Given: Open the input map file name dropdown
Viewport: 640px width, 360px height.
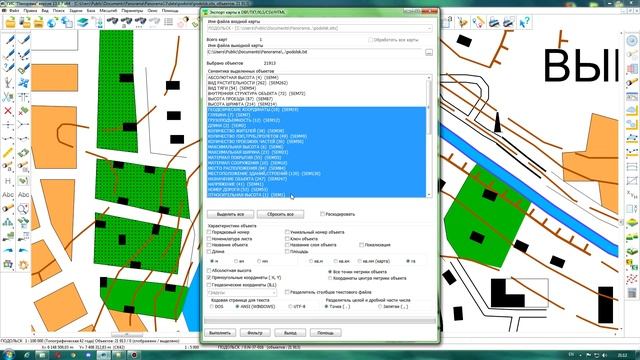Looking at the screenshot, I should coord(429,29).
